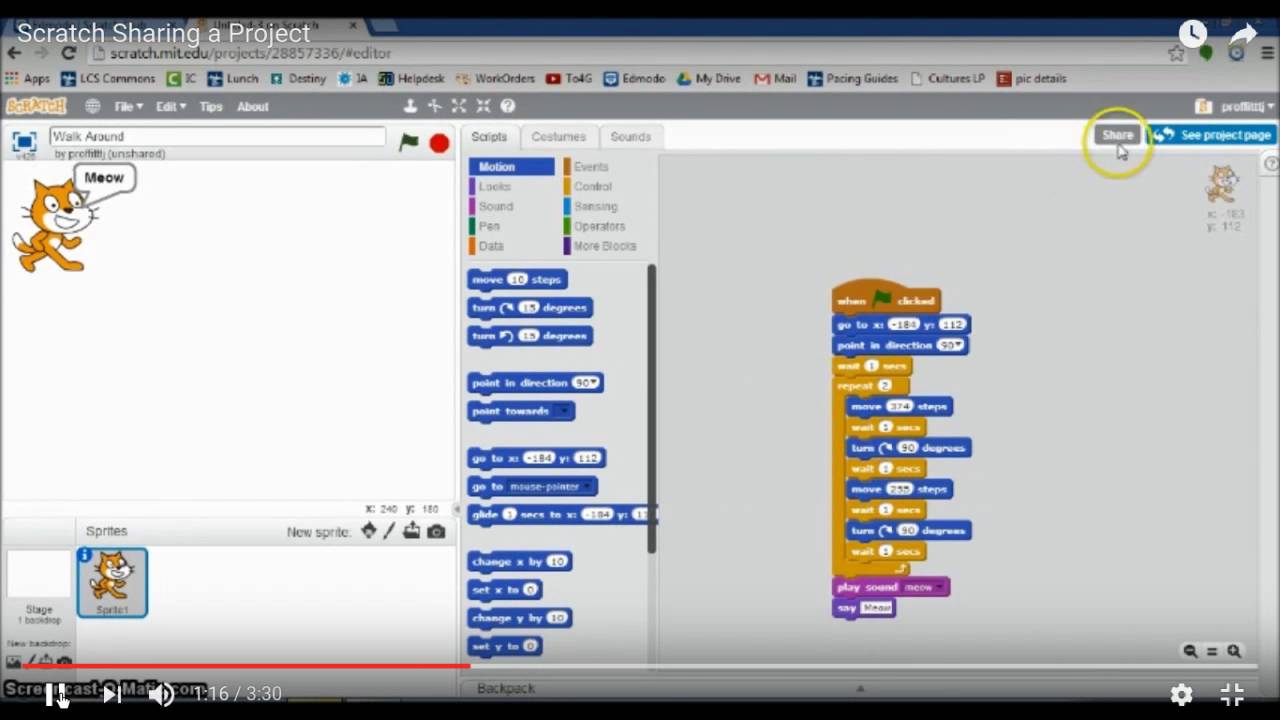This screenshot has width=1280, height=720.
Task: Select the Sprite1 thumbnail
Action: pos(112,582)
